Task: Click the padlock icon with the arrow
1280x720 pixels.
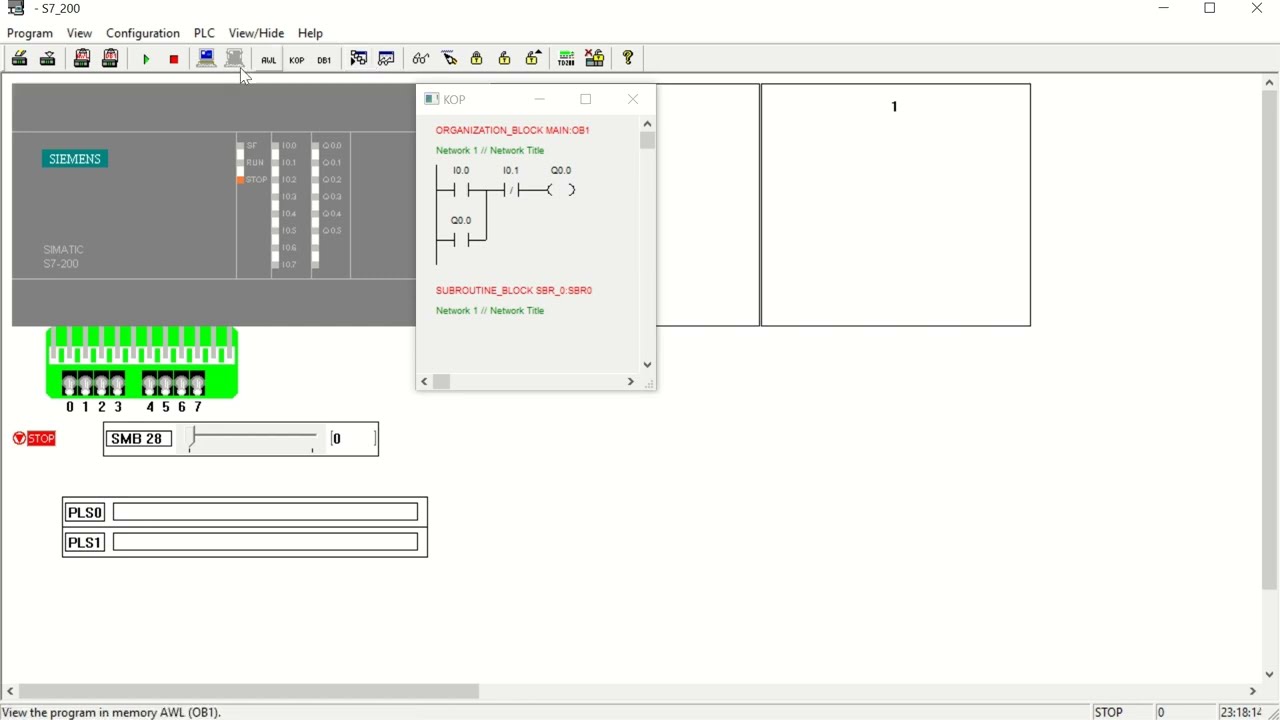Action: [533, 59]
